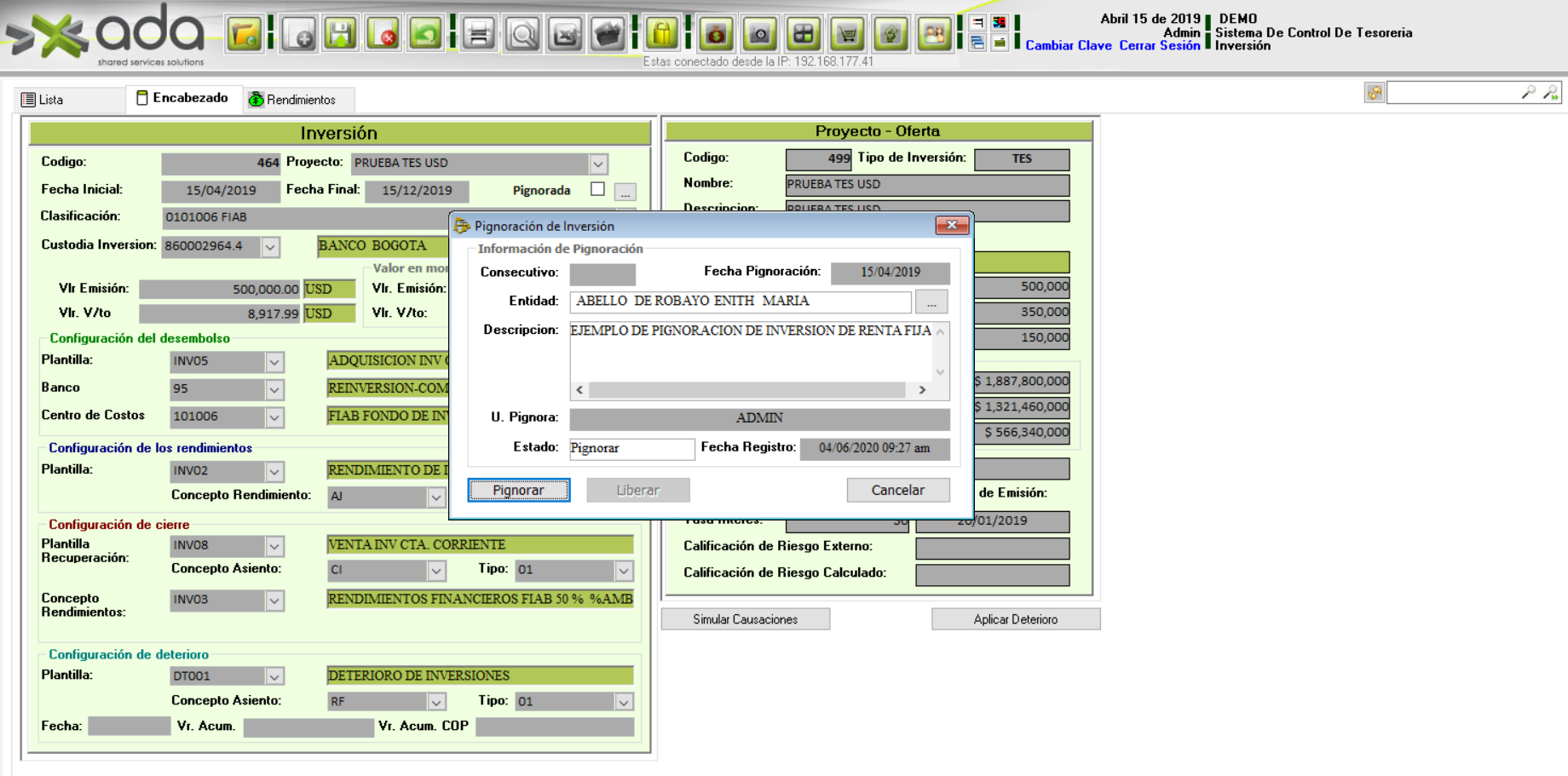
Task: Click the Entidad text field
Action: tap(740, 302)
